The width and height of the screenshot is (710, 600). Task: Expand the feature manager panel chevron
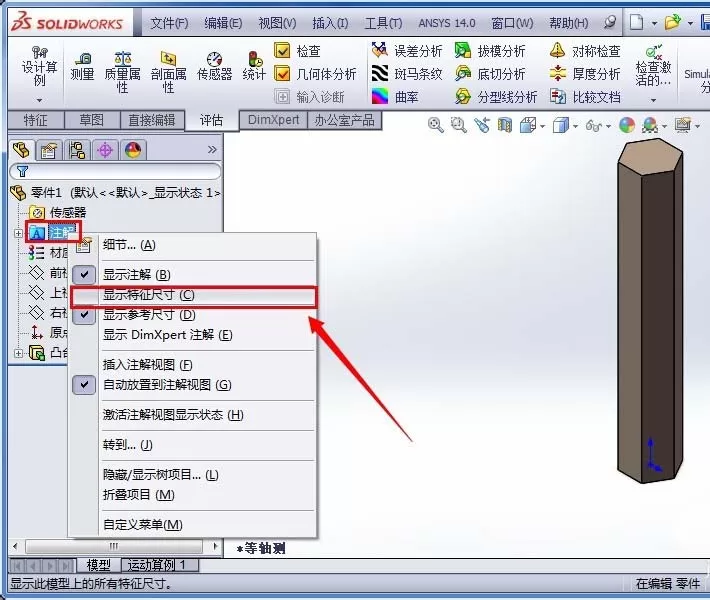click(212, 149)
